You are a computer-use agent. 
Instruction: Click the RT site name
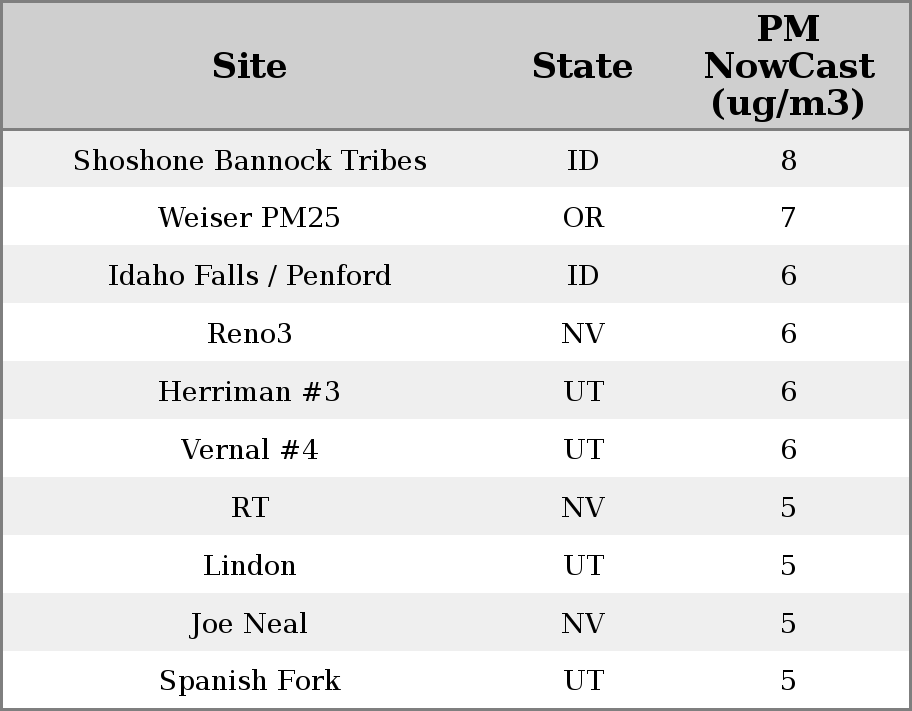250,508
